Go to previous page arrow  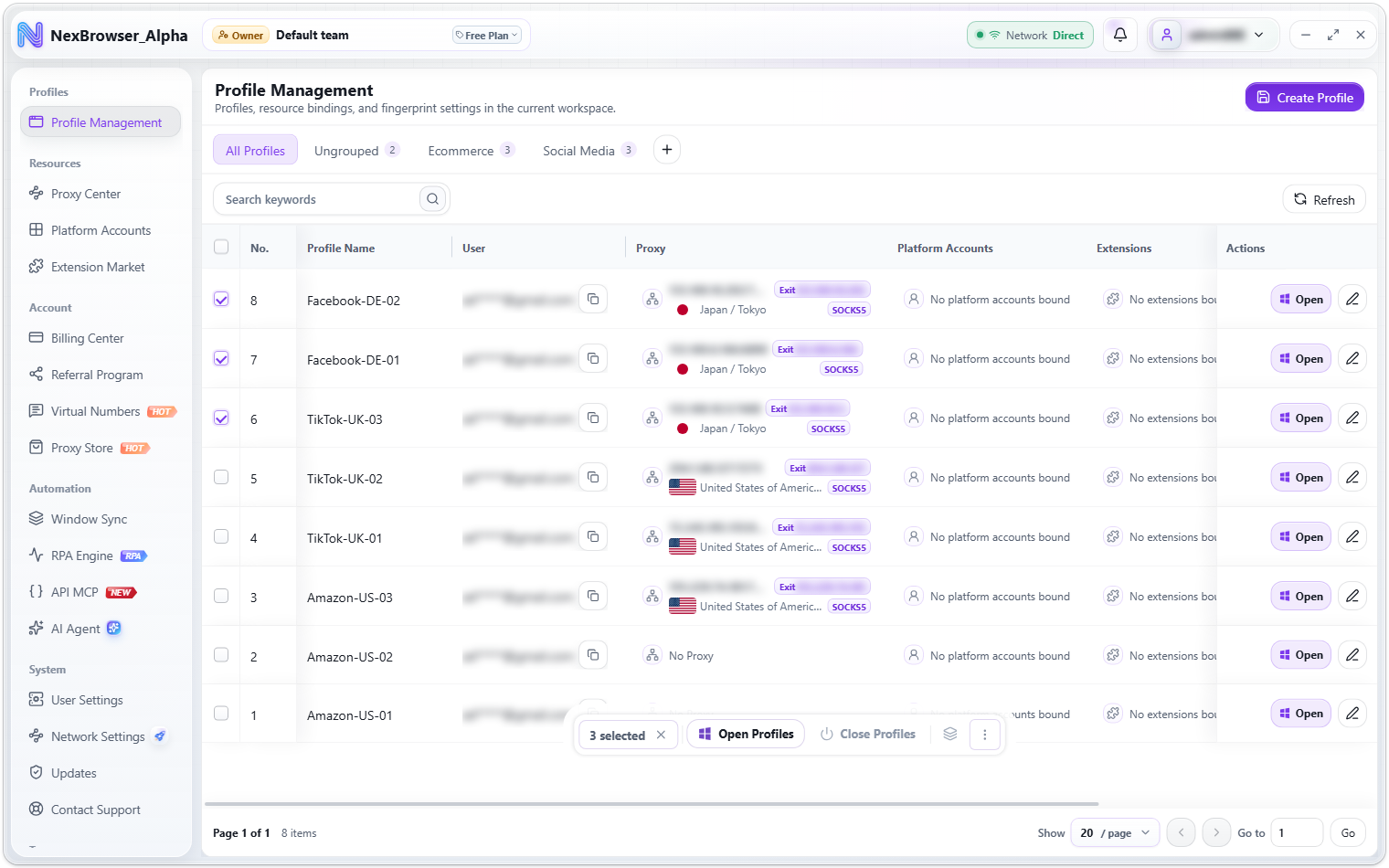point(1182,832)
